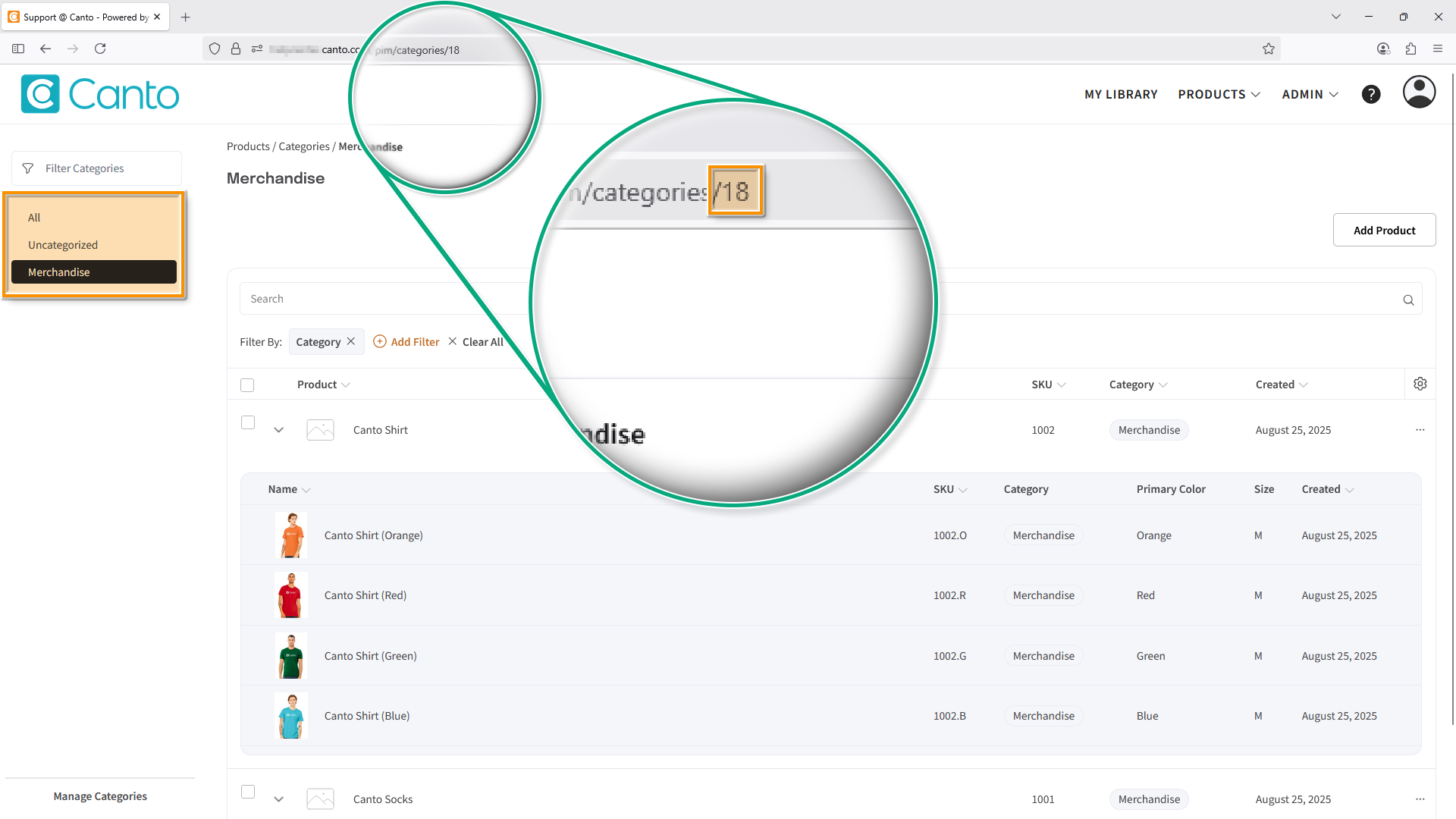Screen dimensions: 1456x819
Task: Open the user profile avatar icon
Action: coord(1418,93)
